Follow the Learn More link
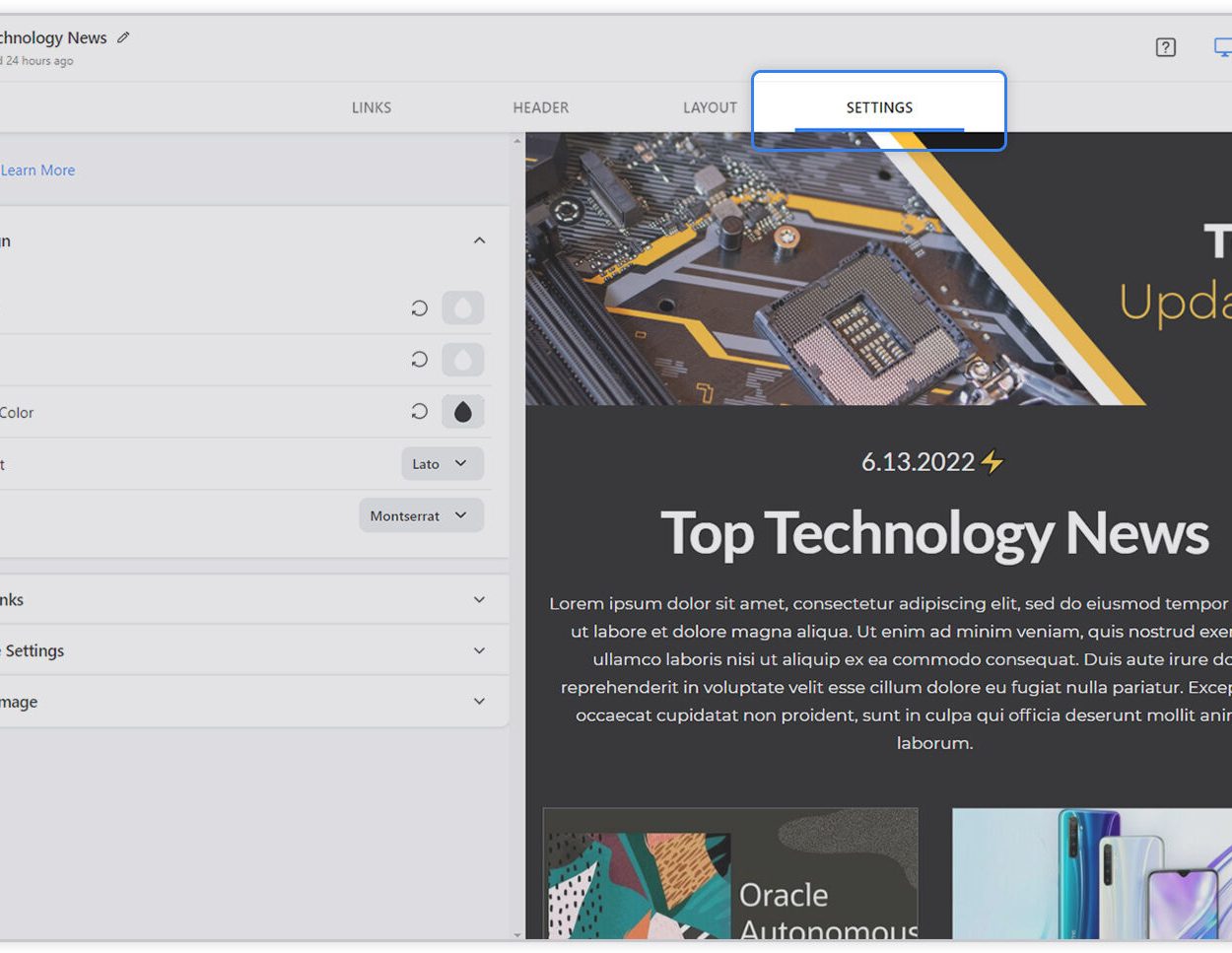The image size is (1232, 953). tap(37, 170)
